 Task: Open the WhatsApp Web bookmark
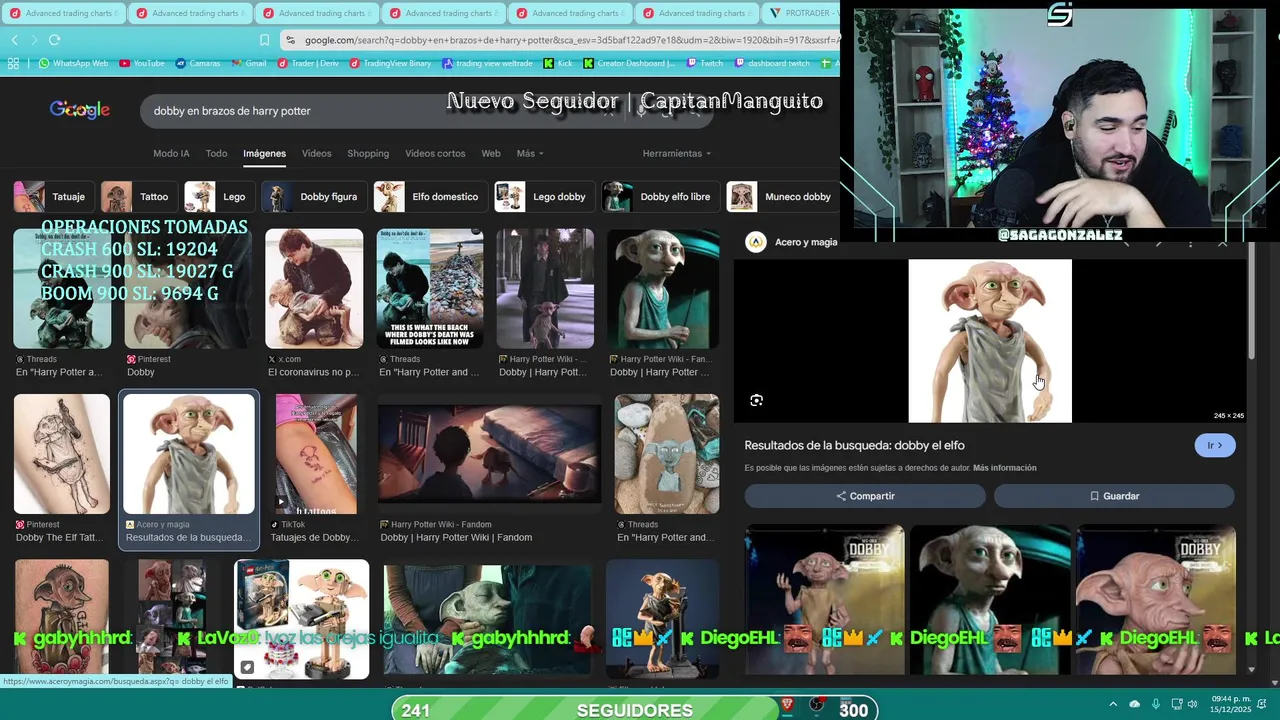[73, 63]
